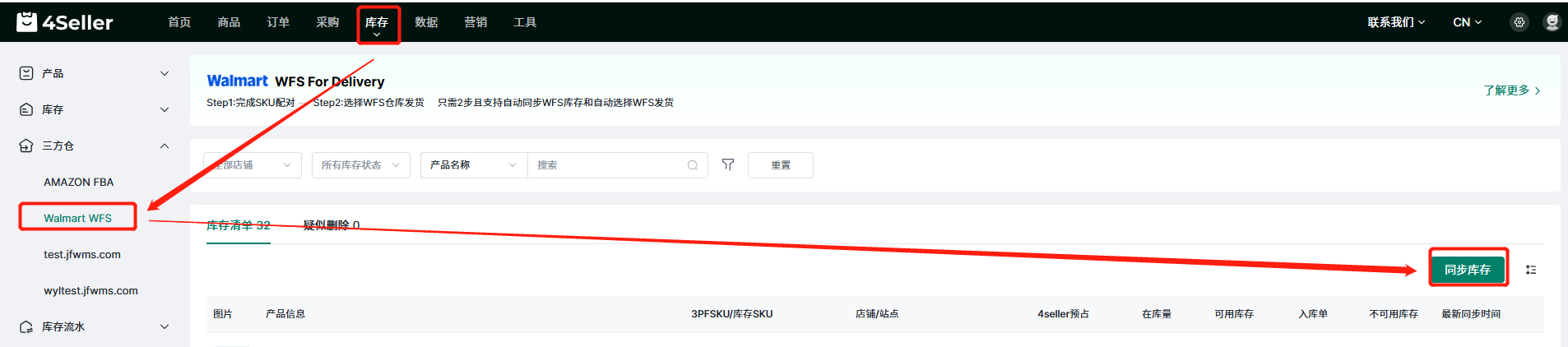The height and width of the screenshot is (347, 1568).
Task: Click the 三方仓 warehouse icon
Action: 26,146
